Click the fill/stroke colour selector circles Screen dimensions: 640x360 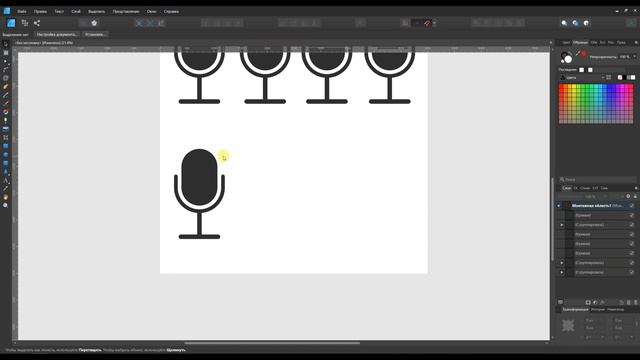566,57
